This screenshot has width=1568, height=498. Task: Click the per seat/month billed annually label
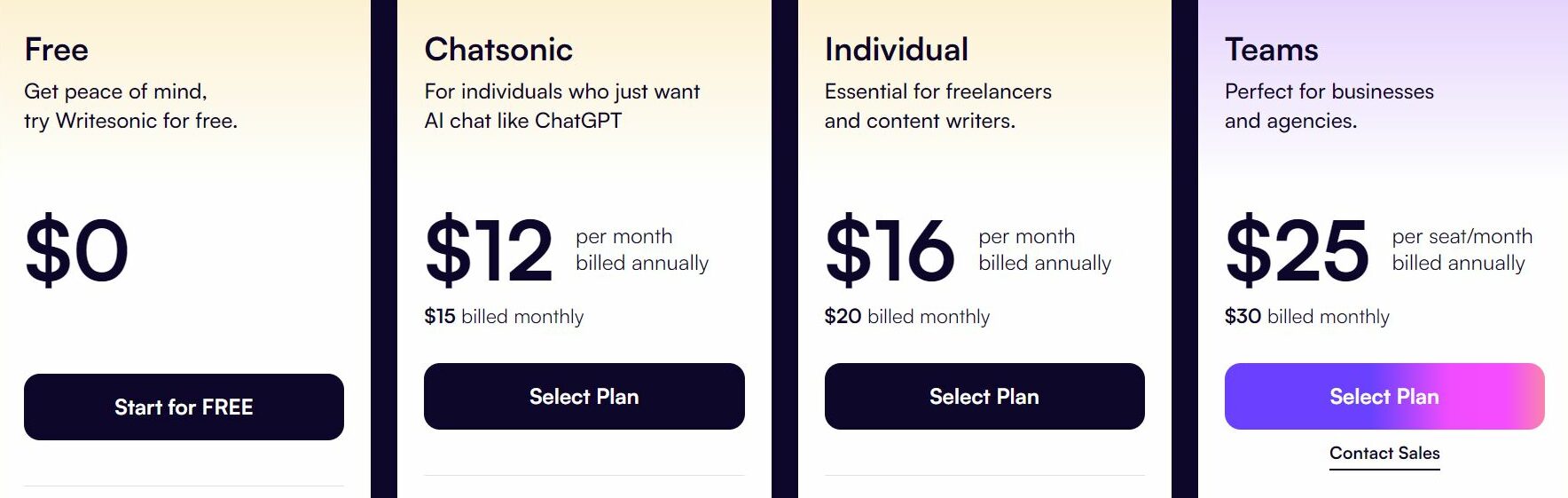coord(1462,250)
